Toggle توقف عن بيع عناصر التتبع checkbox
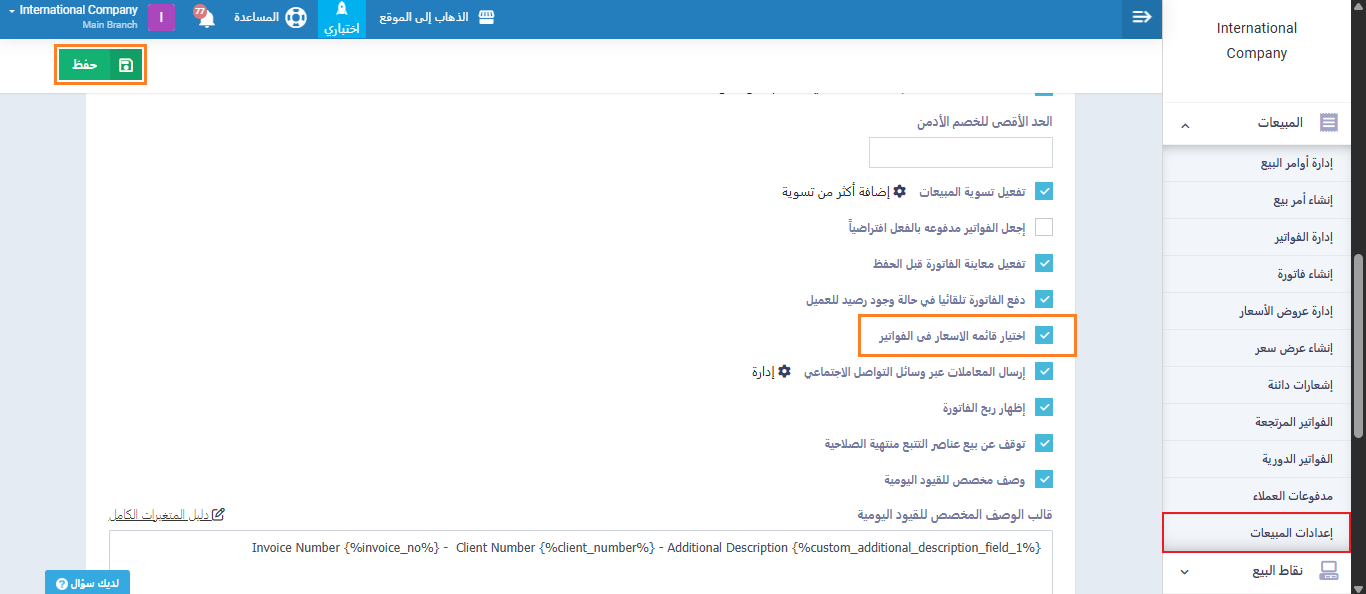 pos(1044,443)
